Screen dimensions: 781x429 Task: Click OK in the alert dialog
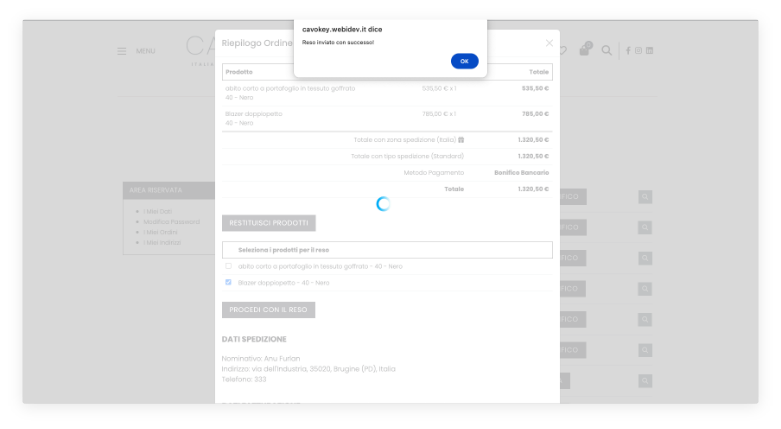click(x=464, y=61)
